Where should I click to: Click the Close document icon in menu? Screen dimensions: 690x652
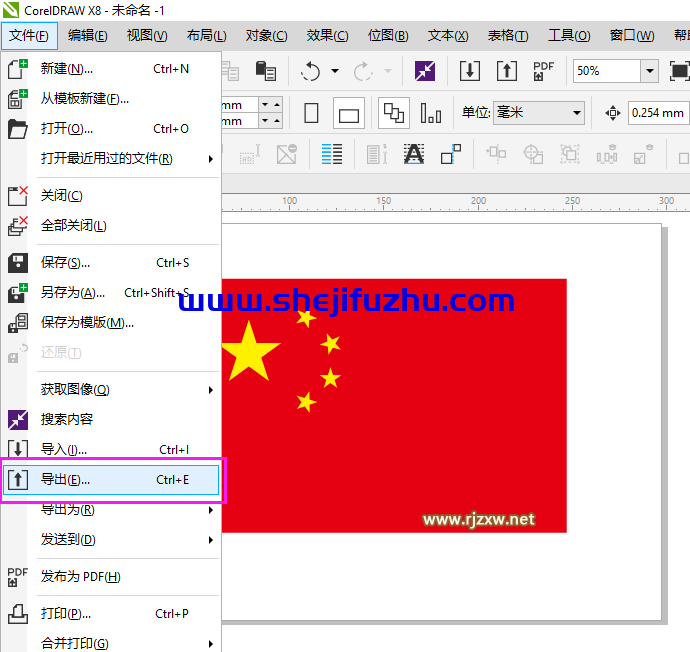pyautogui.click(x=18, y=196)
